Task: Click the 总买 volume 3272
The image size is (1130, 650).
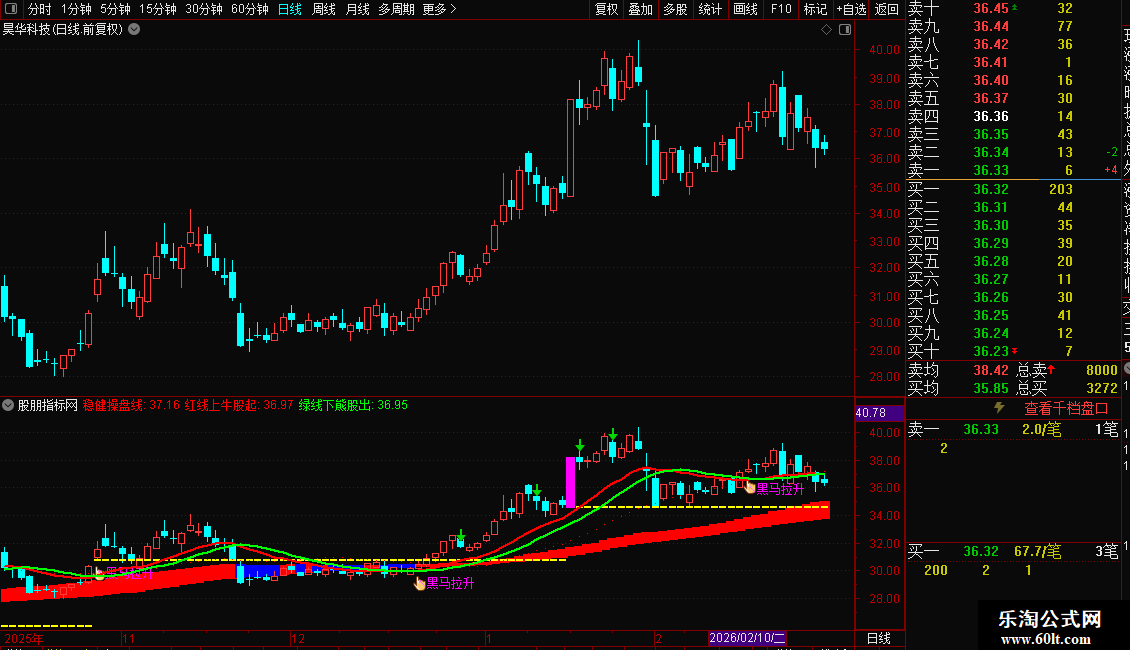Action: click(x=1101, y=388)
